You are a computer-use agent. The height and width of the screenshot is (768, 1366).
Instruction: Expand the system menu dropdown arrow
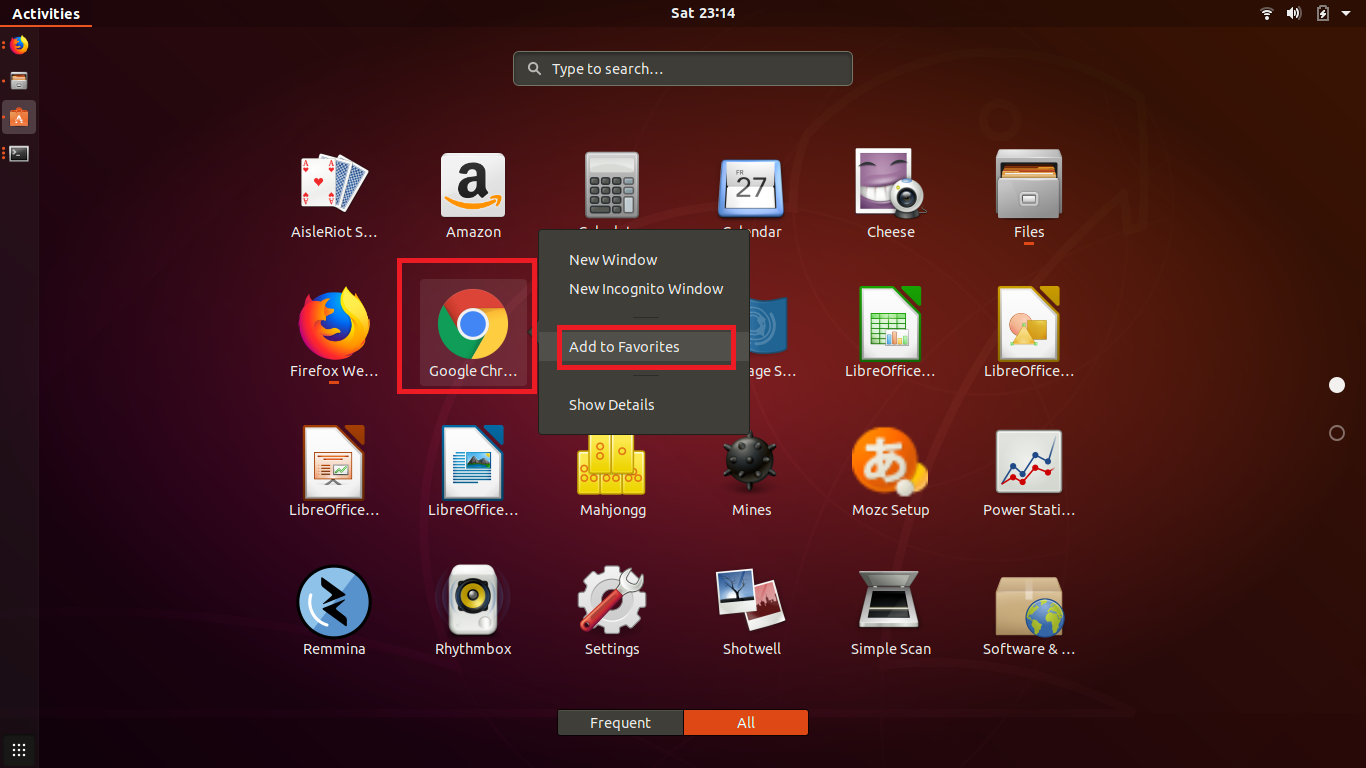tap(1346, 14)
